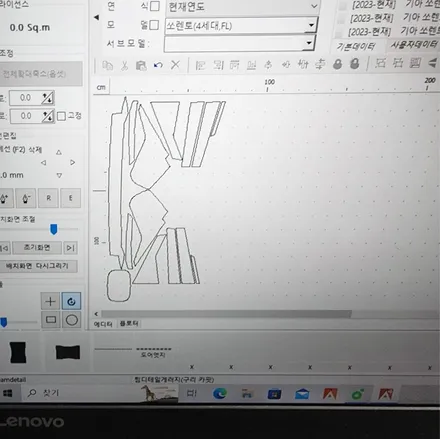Open the Windows Start menu
Viewport: 440px width, 439px height.
pyautogui.click(x=7, y=394)
